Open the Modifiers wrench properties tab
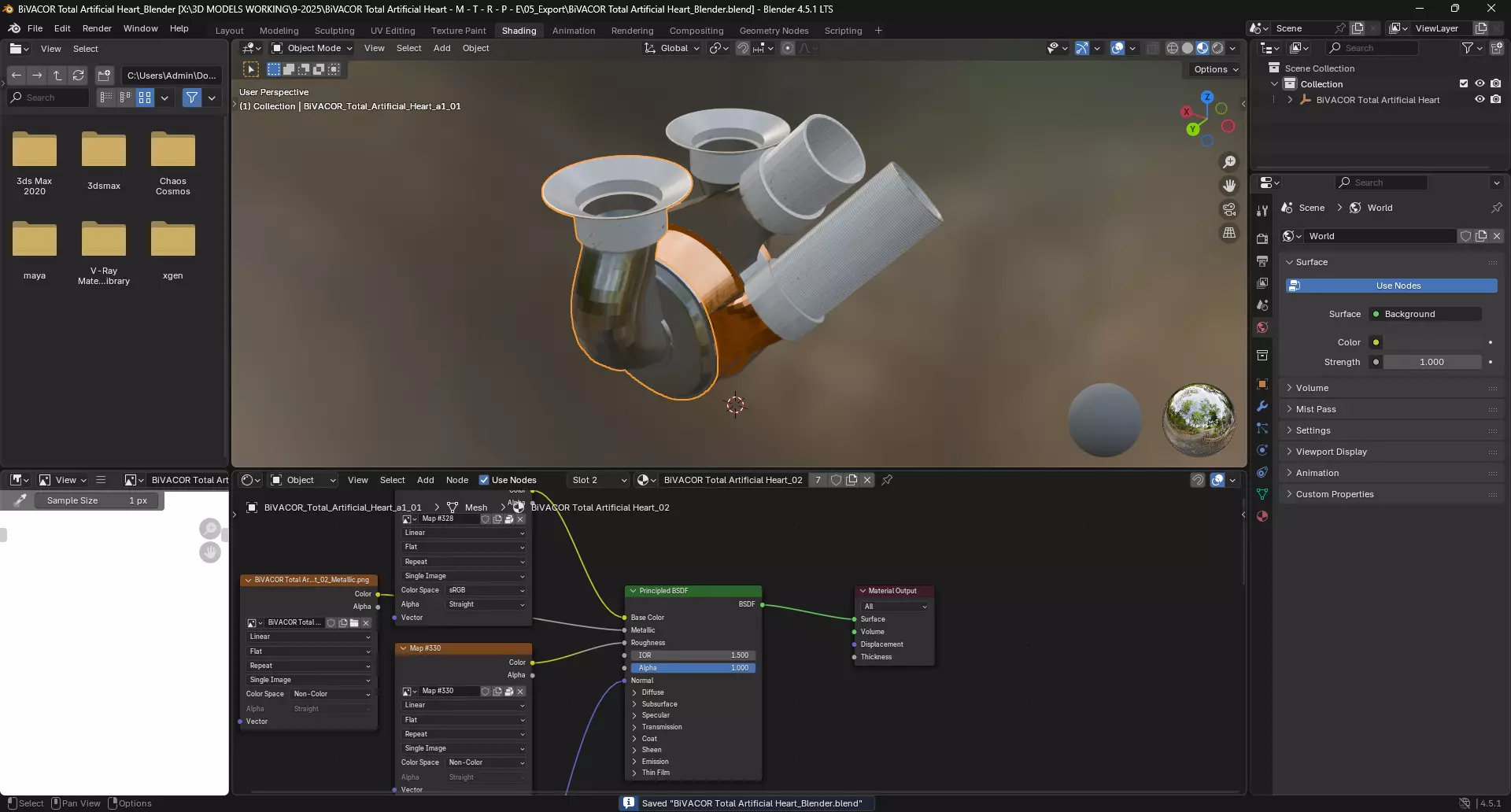The height and width of the screenshot is (812, 1511). [1262, 406]
